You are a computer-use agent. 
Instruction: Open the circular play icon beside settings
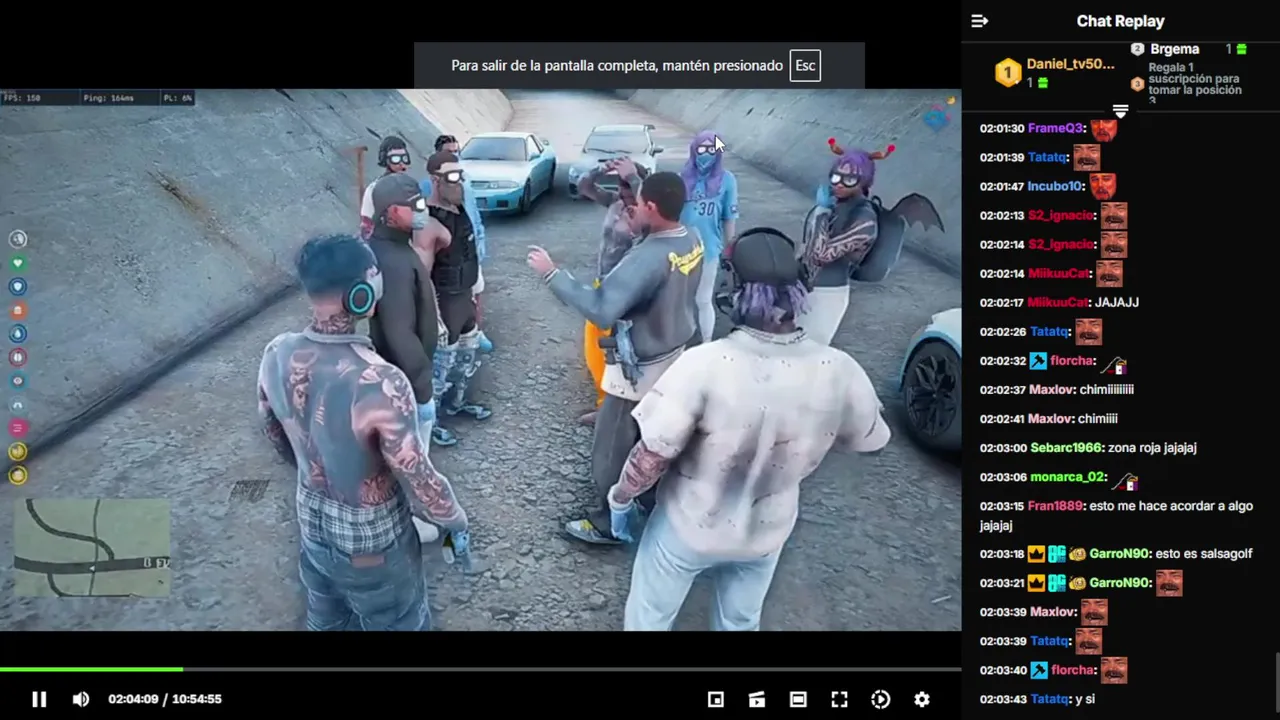[x=881, y=699]
